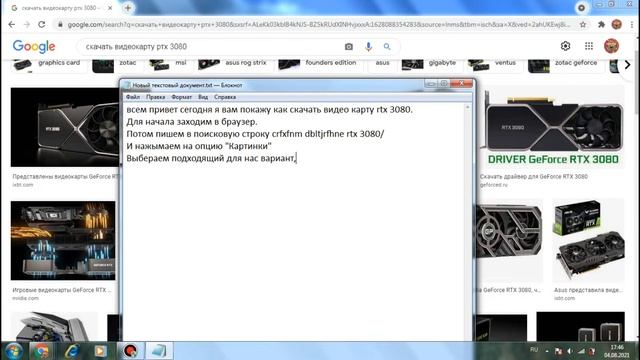
Task: Open the Chrome profile avatar in toolbar
Action: point(616,24)
